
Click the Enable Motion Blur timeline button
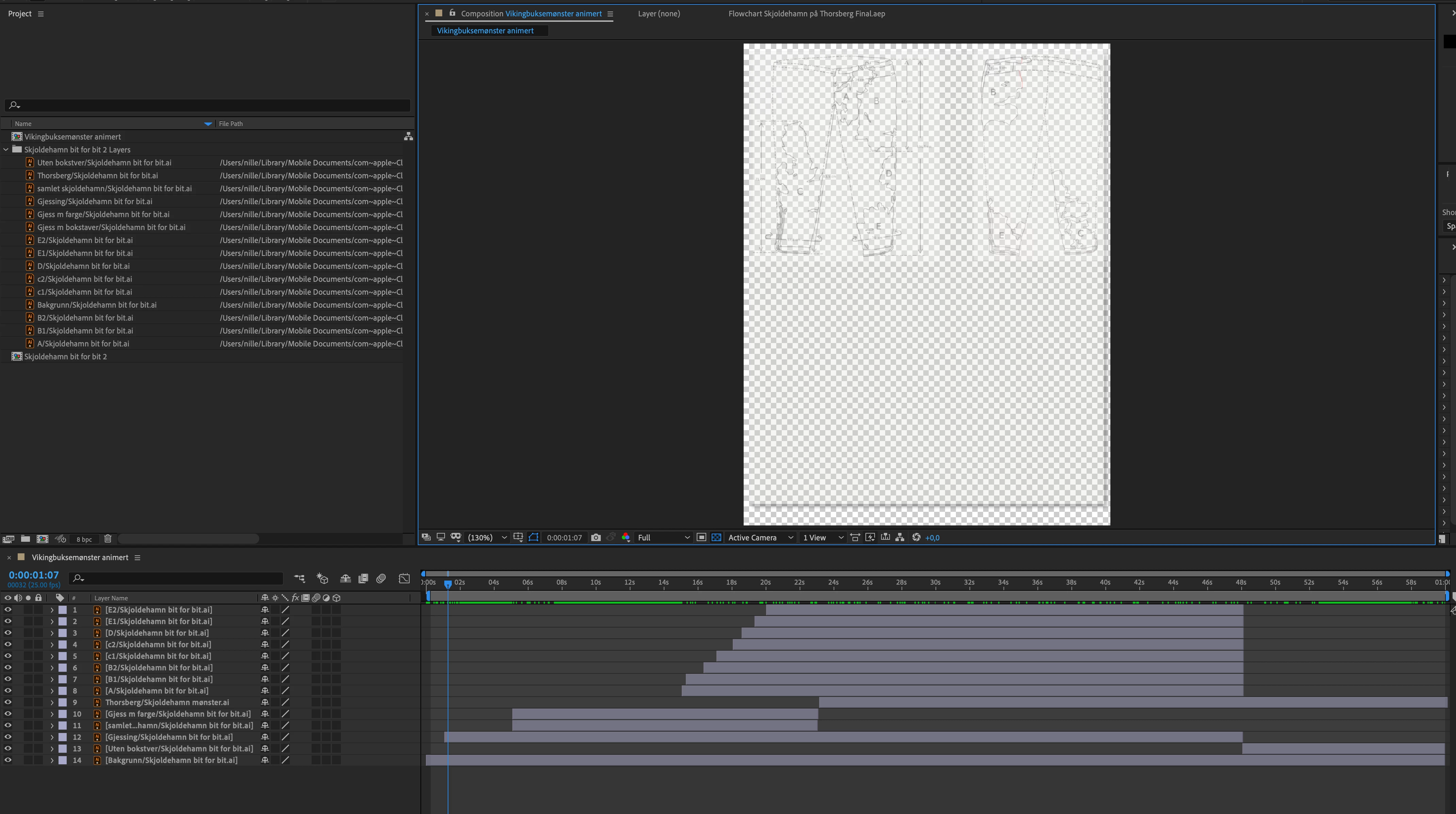point(381,578)
